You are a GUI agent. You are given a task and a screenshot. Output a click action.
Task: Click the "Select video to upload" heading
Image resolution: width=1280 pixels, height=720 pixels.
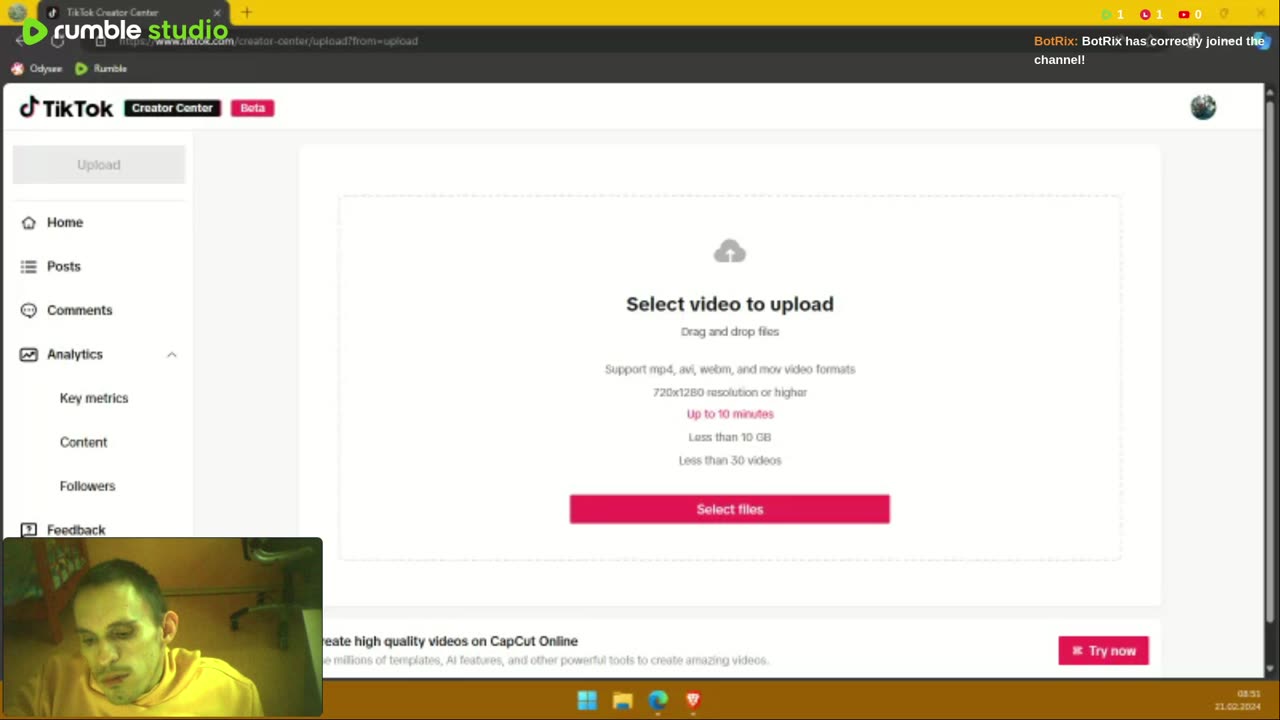click(x=730, y=304)
